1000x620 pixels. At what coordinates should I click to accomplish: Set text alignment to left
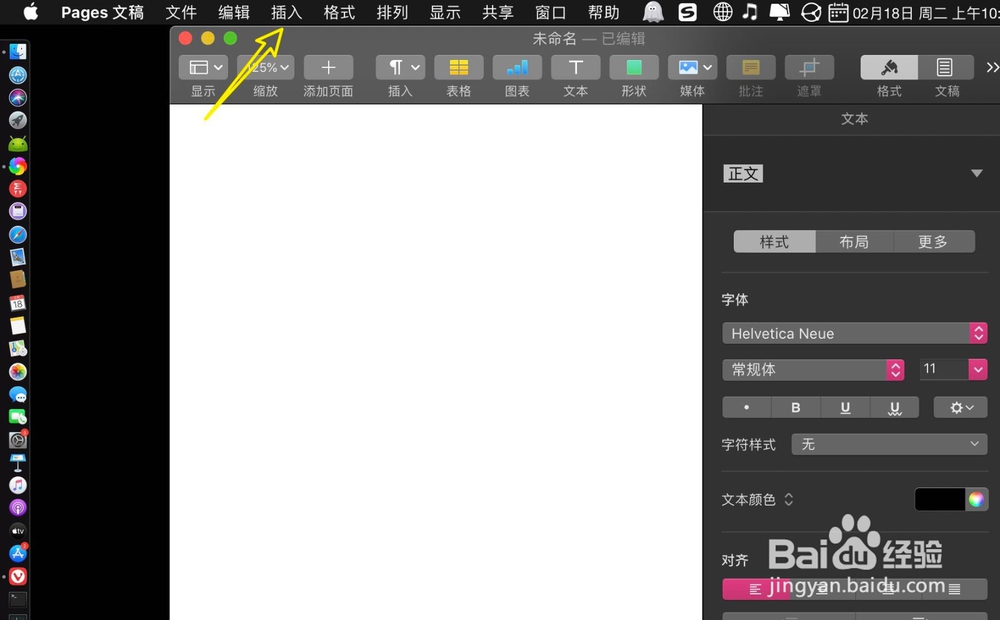[756, 589]
